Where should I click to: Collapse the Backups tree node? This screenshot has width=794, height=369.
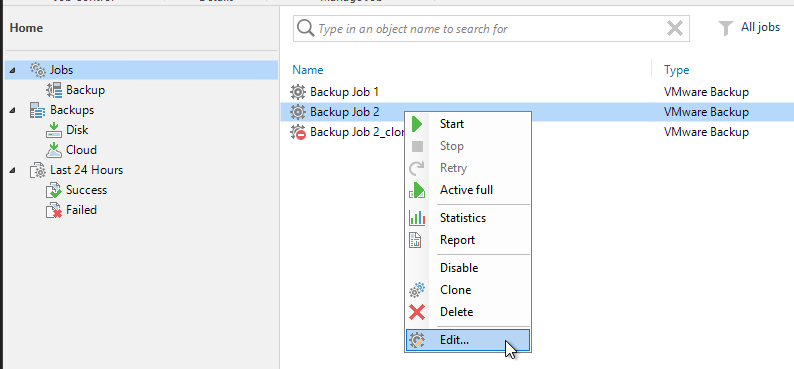pos(12,110)
